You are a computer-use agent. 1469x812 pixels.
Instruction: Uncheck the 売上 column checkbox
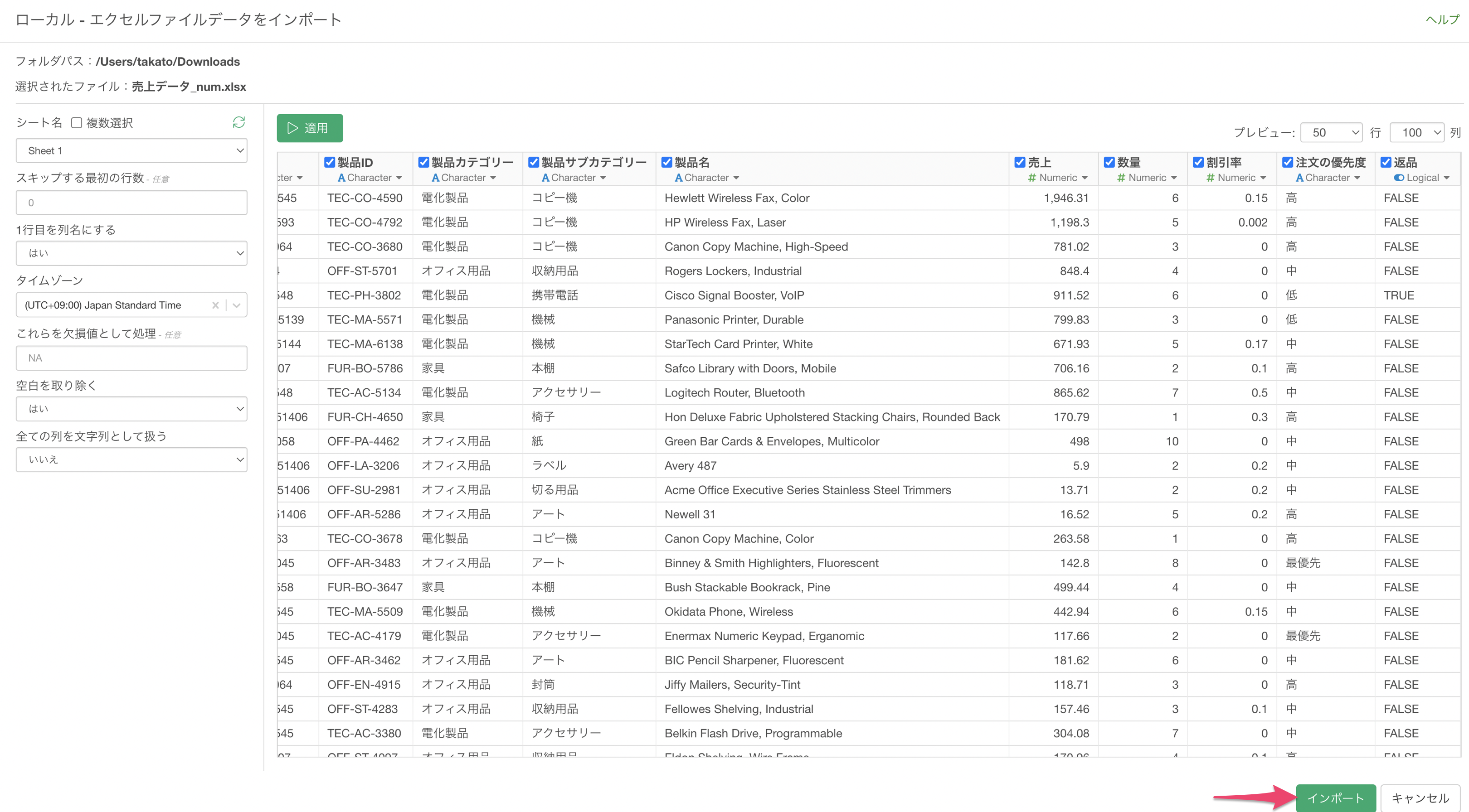tap(1020, 162)
